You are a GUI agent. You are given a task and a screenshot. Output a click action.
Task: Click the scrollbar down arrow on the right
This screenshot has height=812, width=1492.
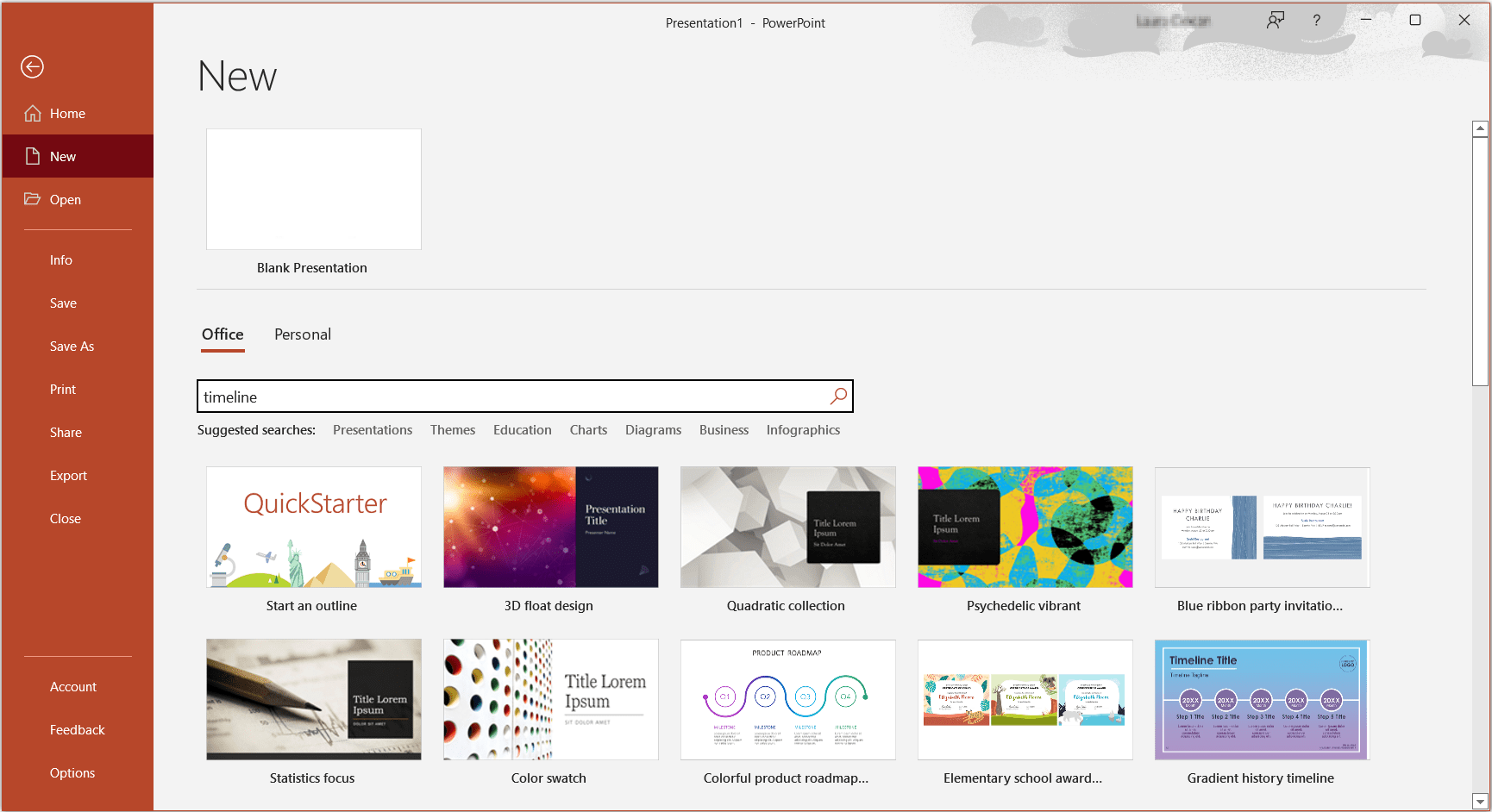point(1480,800)
